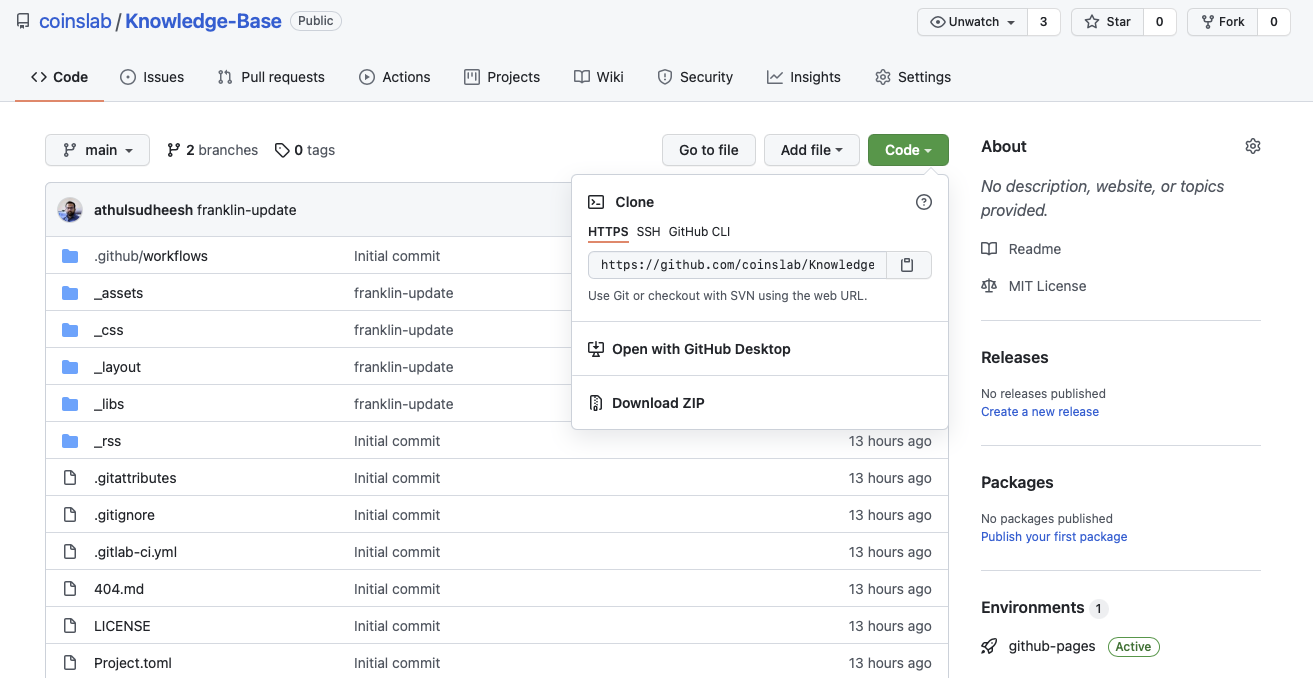Click the law scale icon for MIT License
This screenshot has height=678, width=1313.
[989, 286]
